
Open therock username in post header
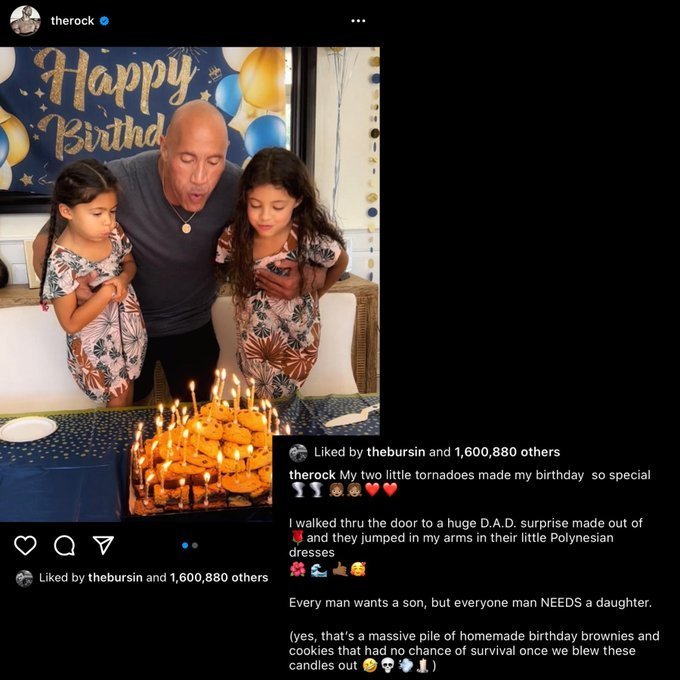tap(72, 21)
